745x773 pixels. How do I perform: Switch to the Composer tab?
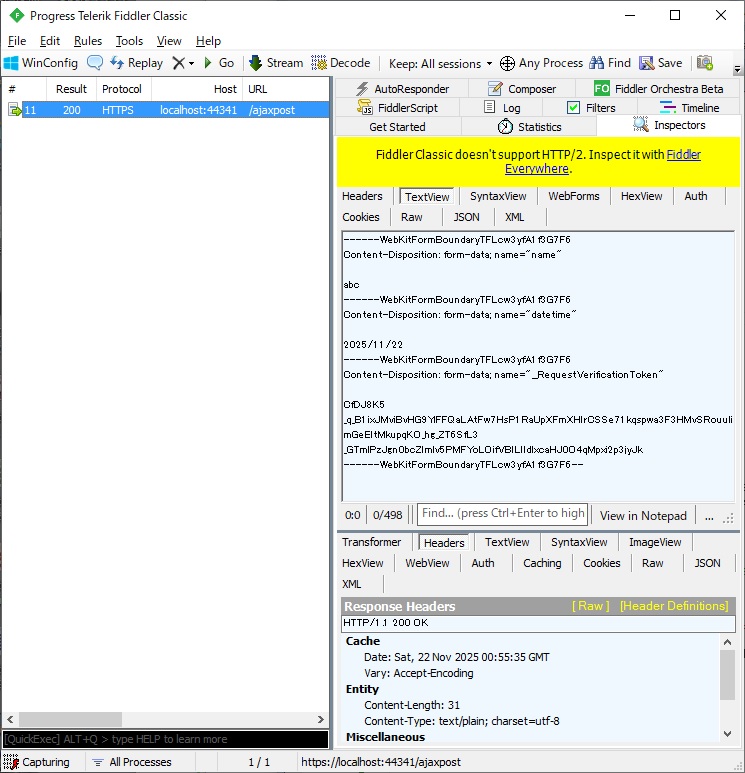coord(522,89)
